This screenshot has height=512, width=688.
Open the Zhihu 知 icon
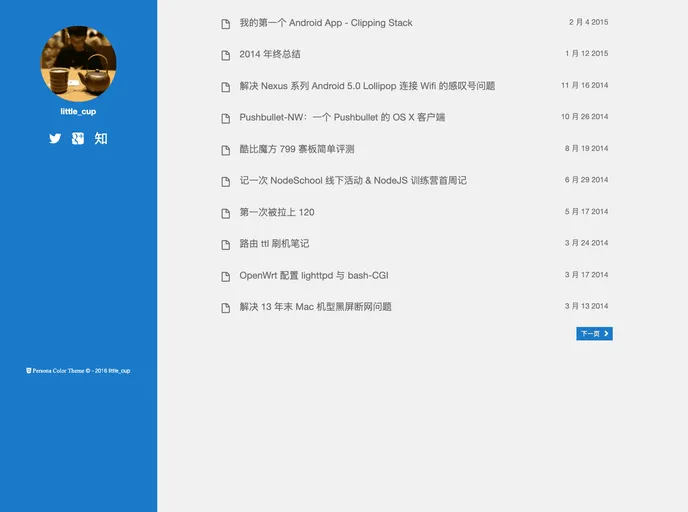pyautogui.click(x=101, y=139)
